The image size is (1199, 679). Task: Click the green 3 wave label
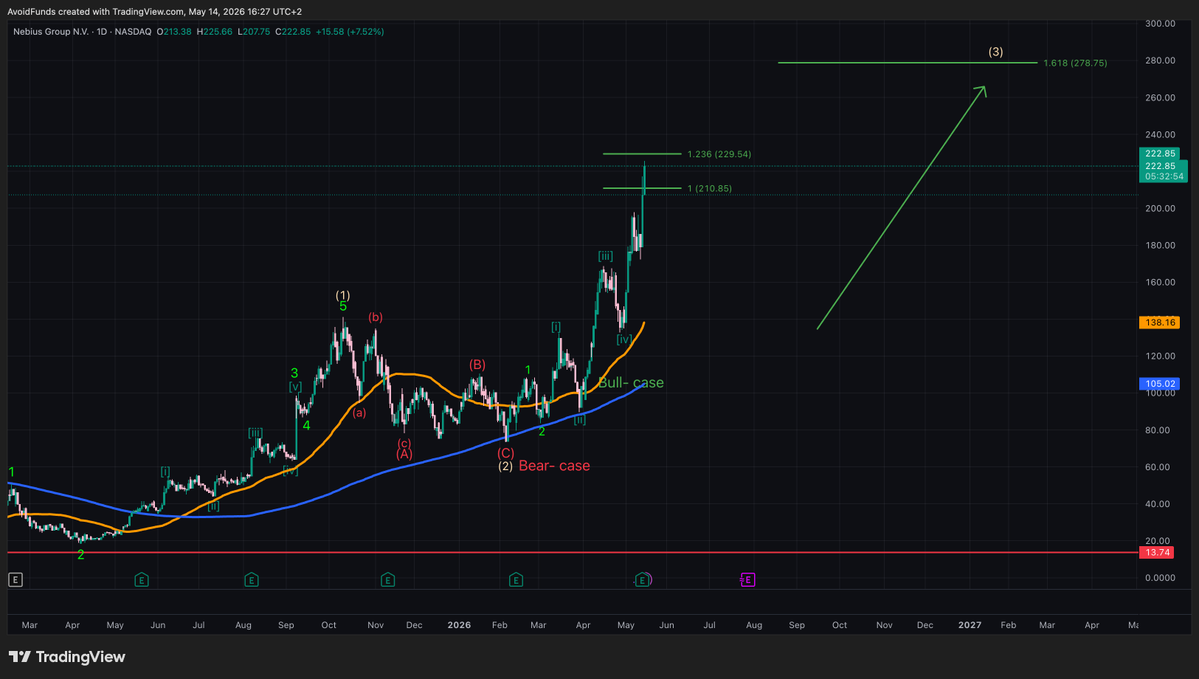pos(294,373)
